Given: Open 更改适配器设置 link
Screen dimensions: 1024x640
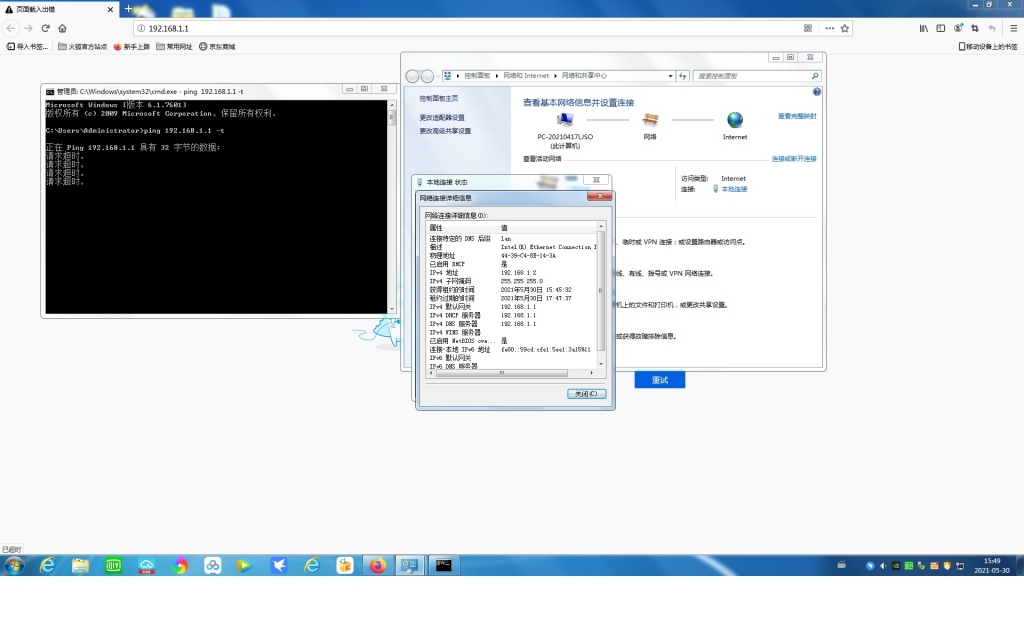Looking at the screenshot, I should click(442, 118).
